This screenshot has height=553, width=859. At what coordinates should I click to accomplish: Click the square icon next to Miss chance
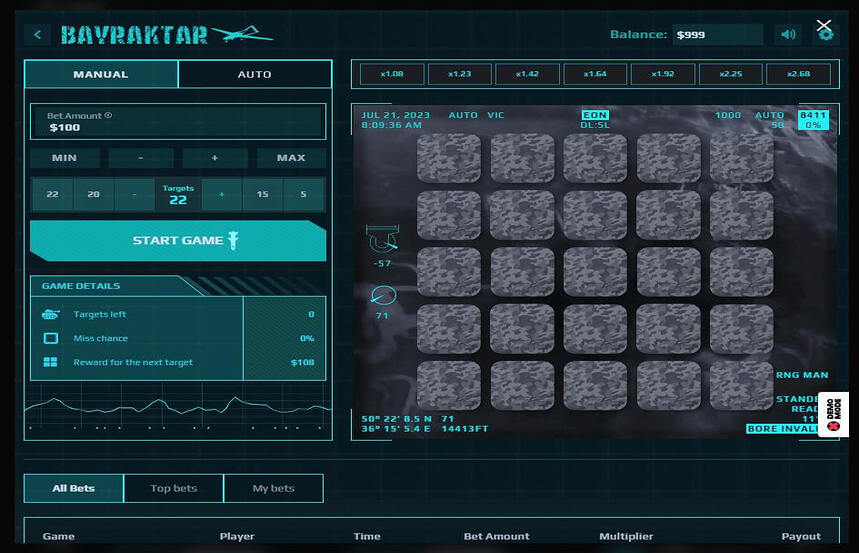[x=50, y=338]
